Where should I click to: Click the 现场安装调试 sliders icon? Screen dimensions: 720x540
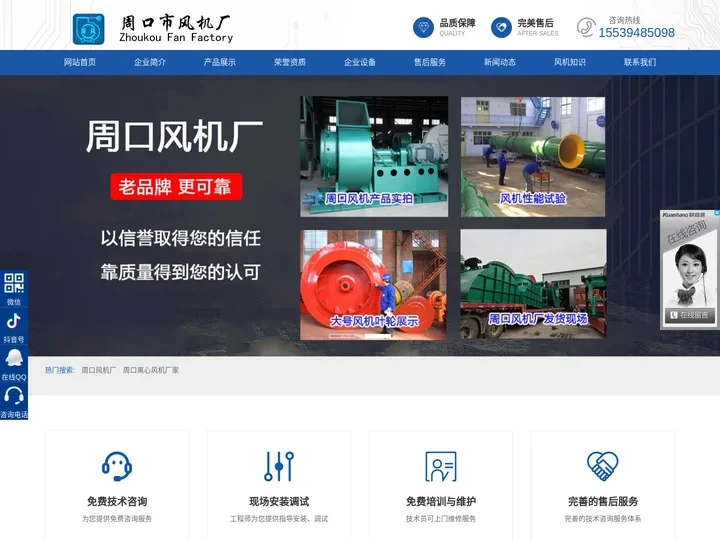click(279, 466)
